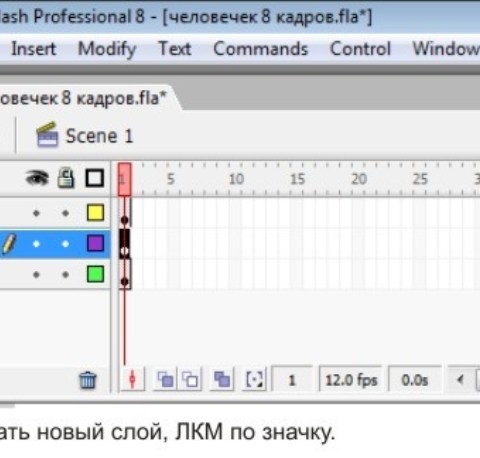Click the green layer outline color swatch
Viewport: 480px width, 458px height.
[95, 274]
